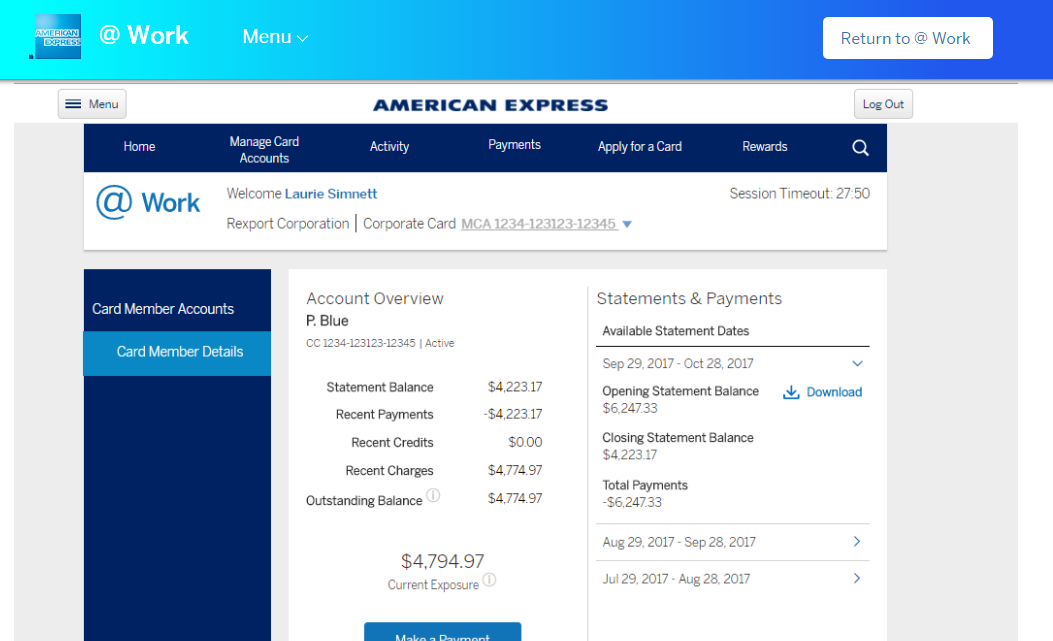The width and height of the screenshot is (1053, 641).
Task: Click Recent Charges value $4,774.97
Action: click(515, 470)
